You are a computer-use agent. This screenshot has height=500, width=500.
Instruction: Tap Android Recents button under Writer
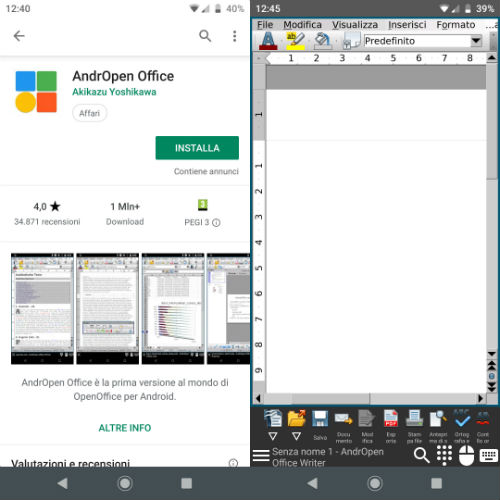(436, 483)
